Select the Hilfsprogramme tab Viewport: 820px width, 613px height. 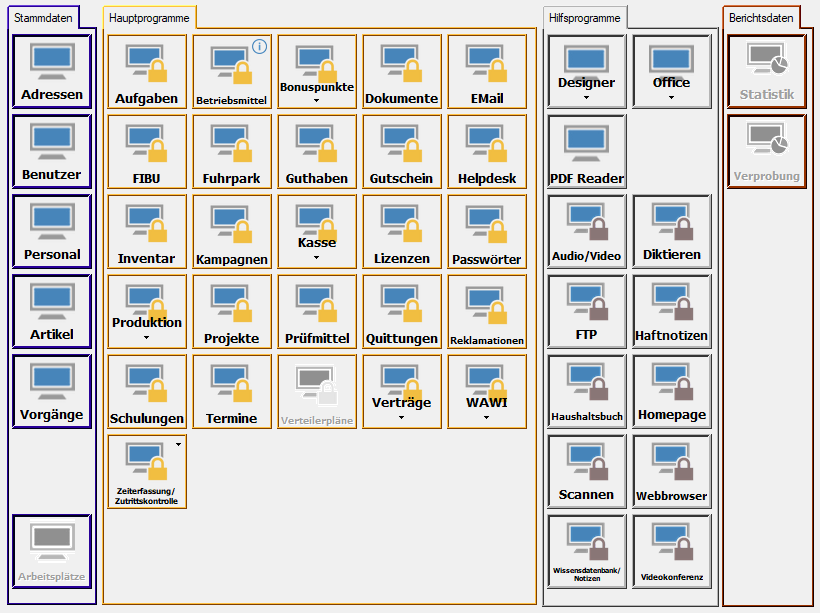coord(585,18)
